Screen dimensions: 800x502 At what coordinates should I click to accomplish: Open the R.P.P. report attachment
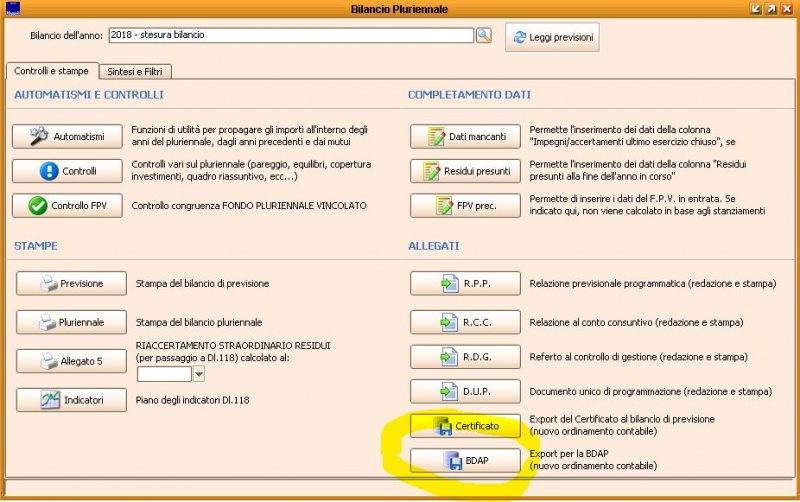click(465, 284)
